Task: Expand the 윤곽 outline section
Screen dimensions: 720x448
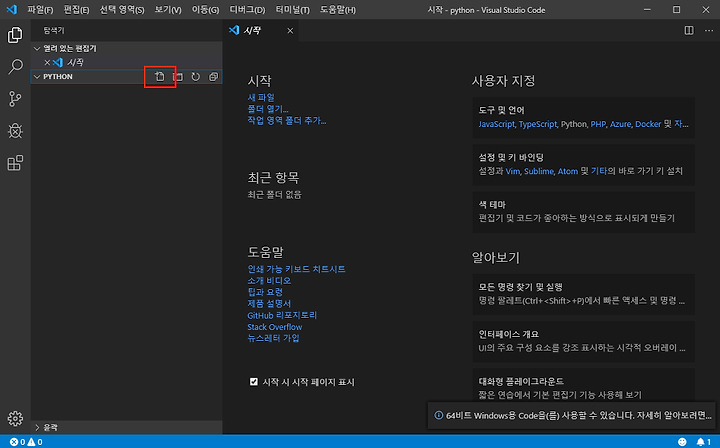Action: point(37,428)
